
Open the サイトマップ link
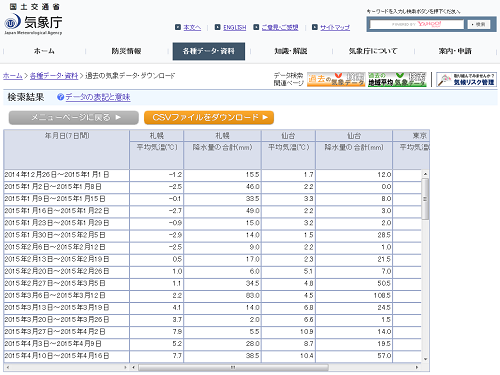[335, 27]
